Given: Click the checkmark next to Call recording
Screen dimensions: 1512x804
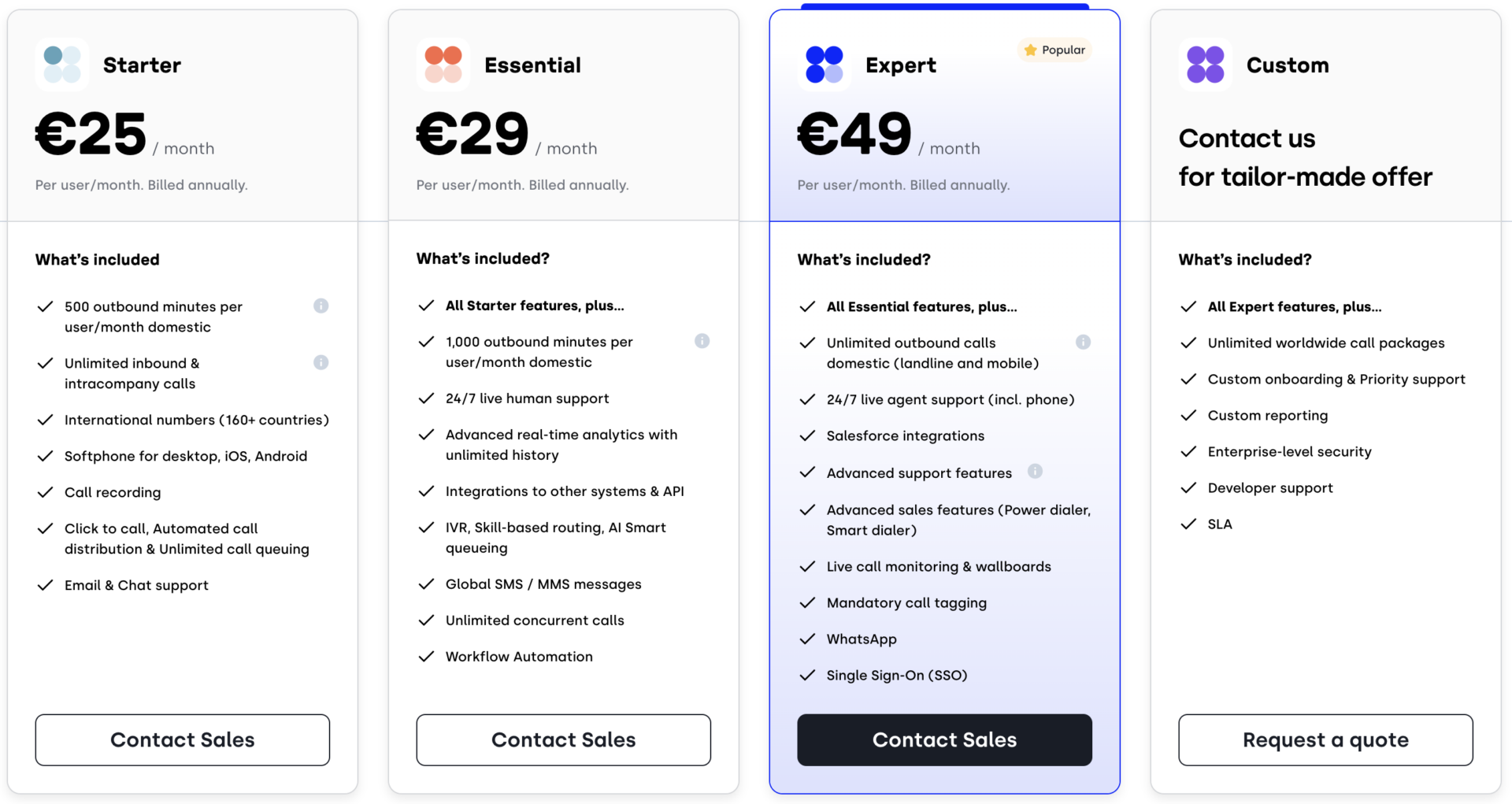Looking at the screenshot, I should click(x=45, y=492).
